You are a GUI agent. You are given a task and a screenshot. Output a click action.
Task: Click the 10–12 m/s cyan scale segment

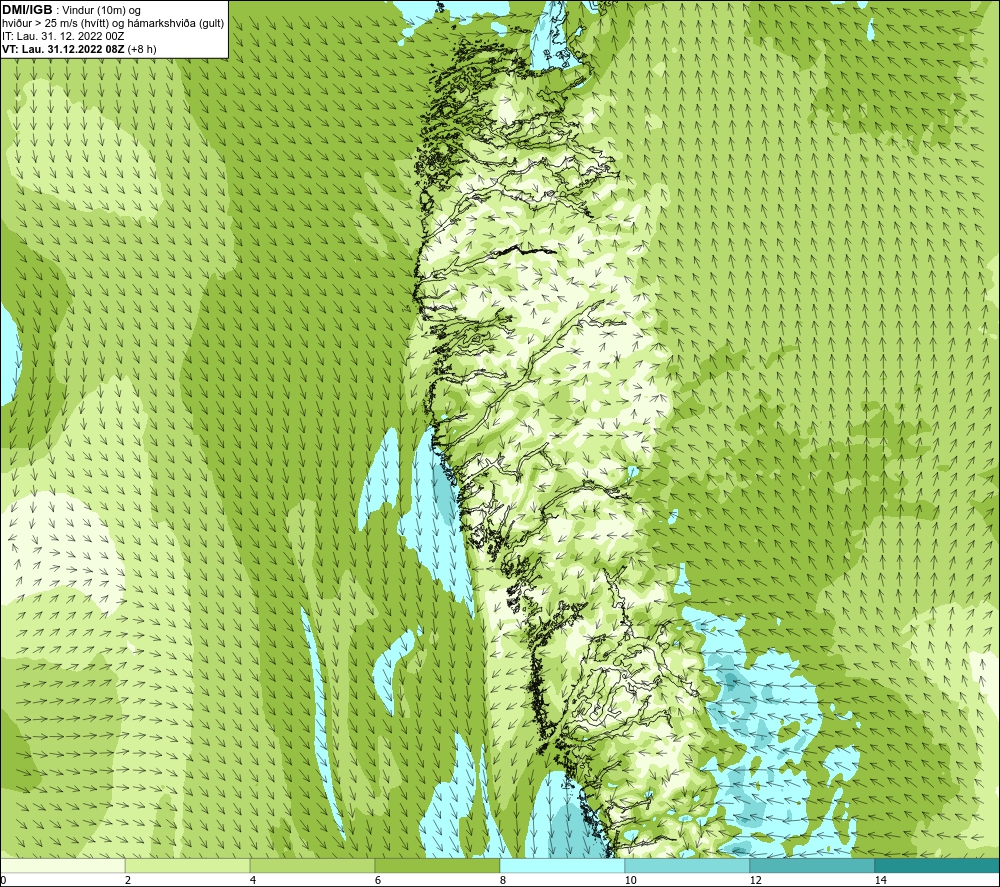(x=687, y=865)
